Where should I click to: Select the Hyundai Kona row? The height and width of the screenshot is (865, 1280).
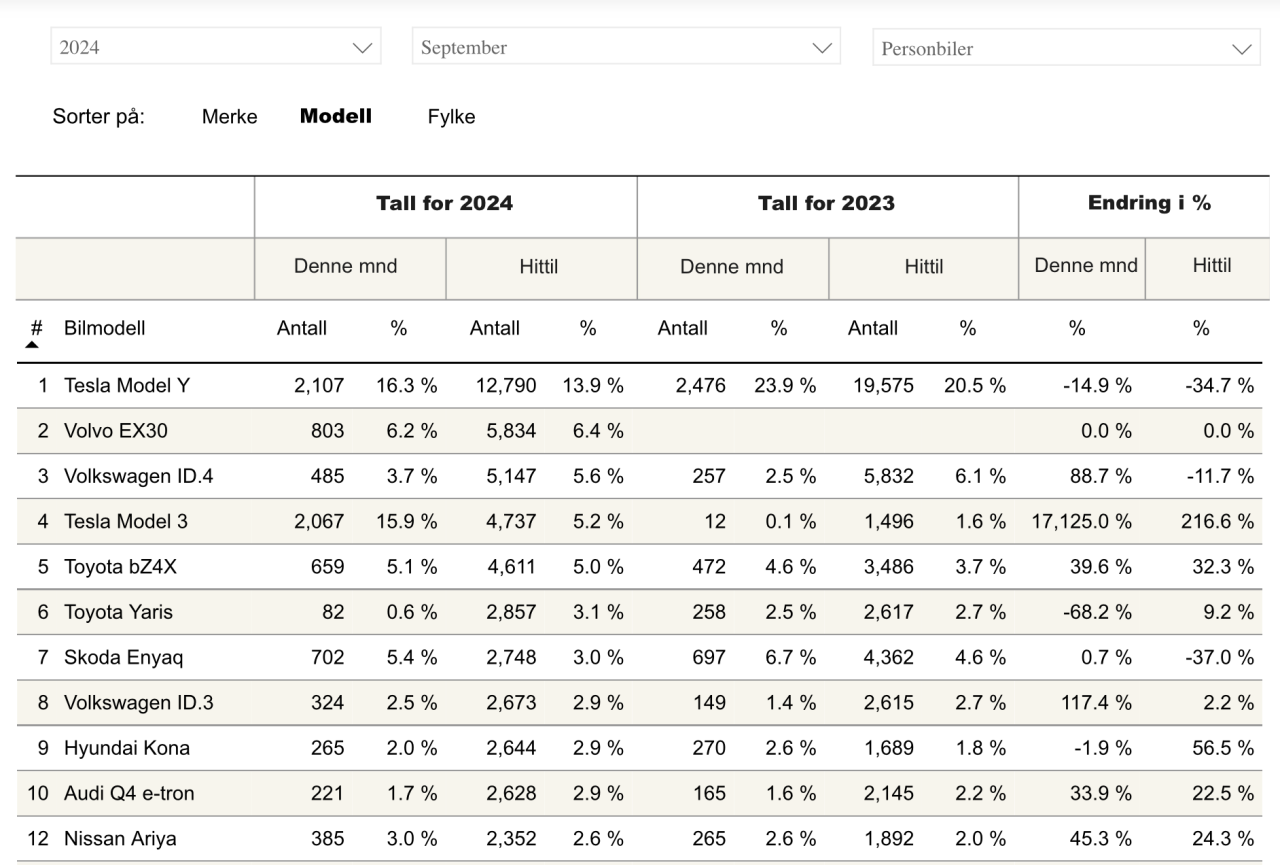126,748
